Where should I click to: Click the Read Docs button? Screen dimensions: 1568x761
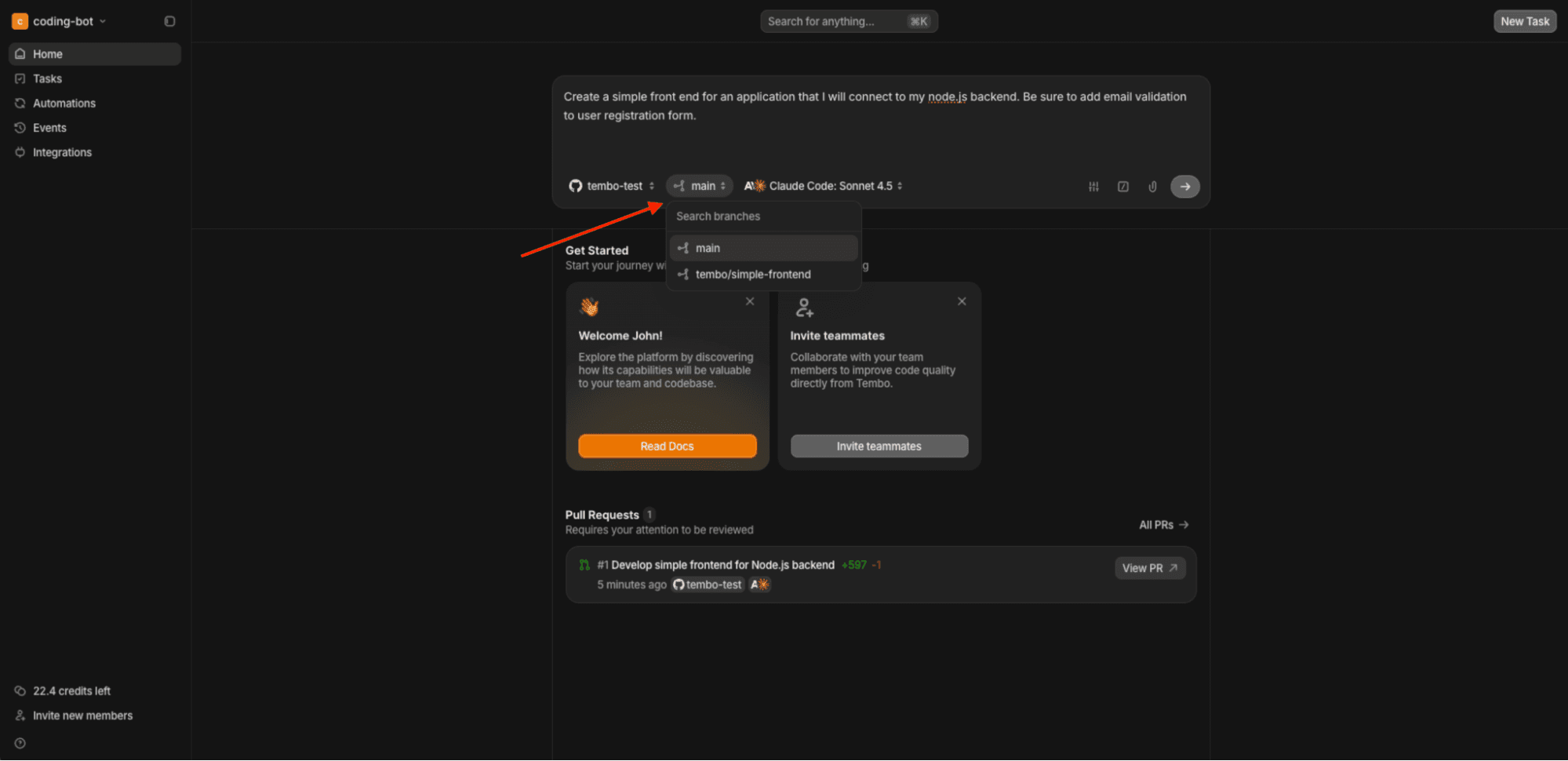(667, 446)
